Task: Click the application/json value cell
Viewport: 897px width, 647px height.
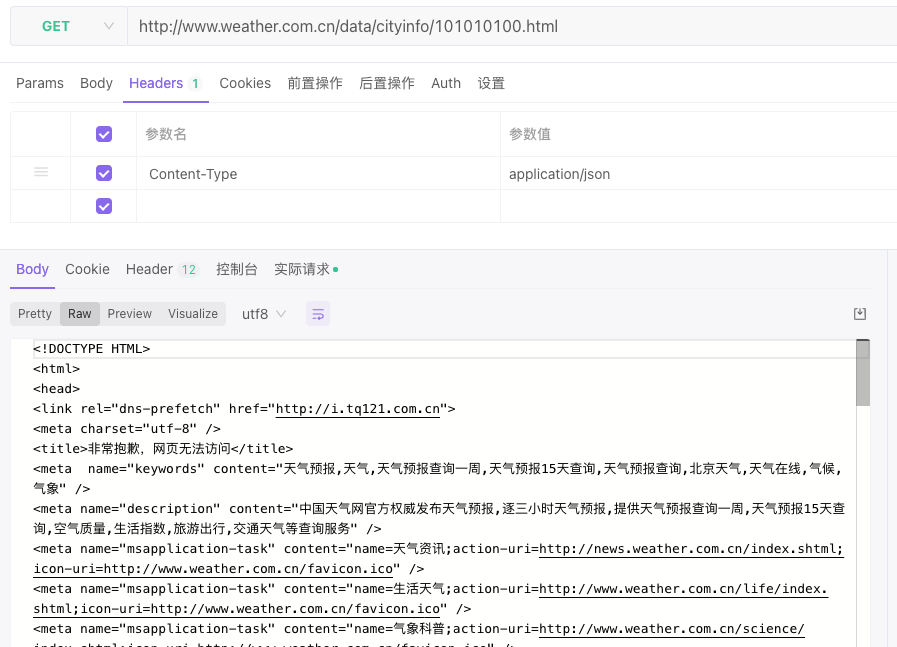Action: click(x=698, y=174)
